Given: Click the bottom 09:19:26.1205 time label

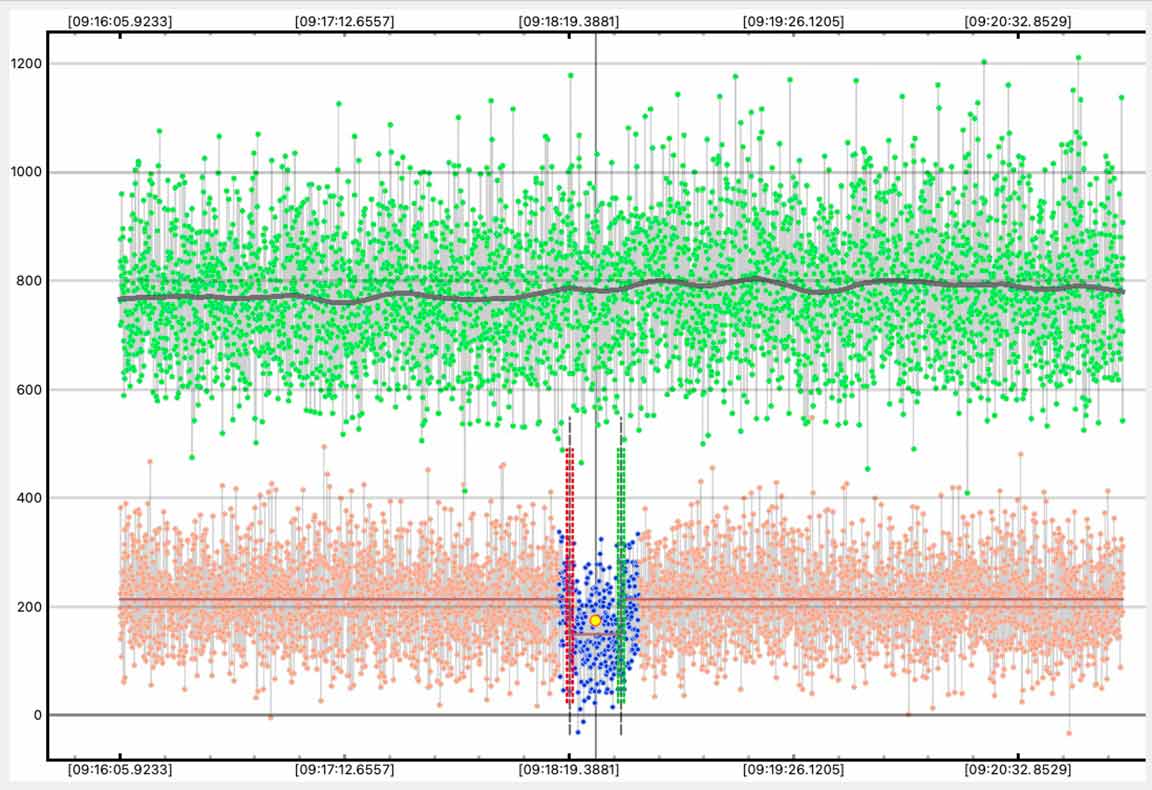Looking at the screenshot, I should [793, 770].
